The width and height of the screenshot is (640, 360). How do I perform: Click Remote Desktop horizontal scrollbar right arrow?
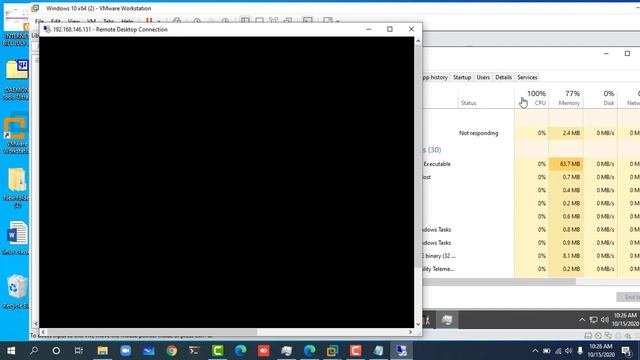[410, 332]
